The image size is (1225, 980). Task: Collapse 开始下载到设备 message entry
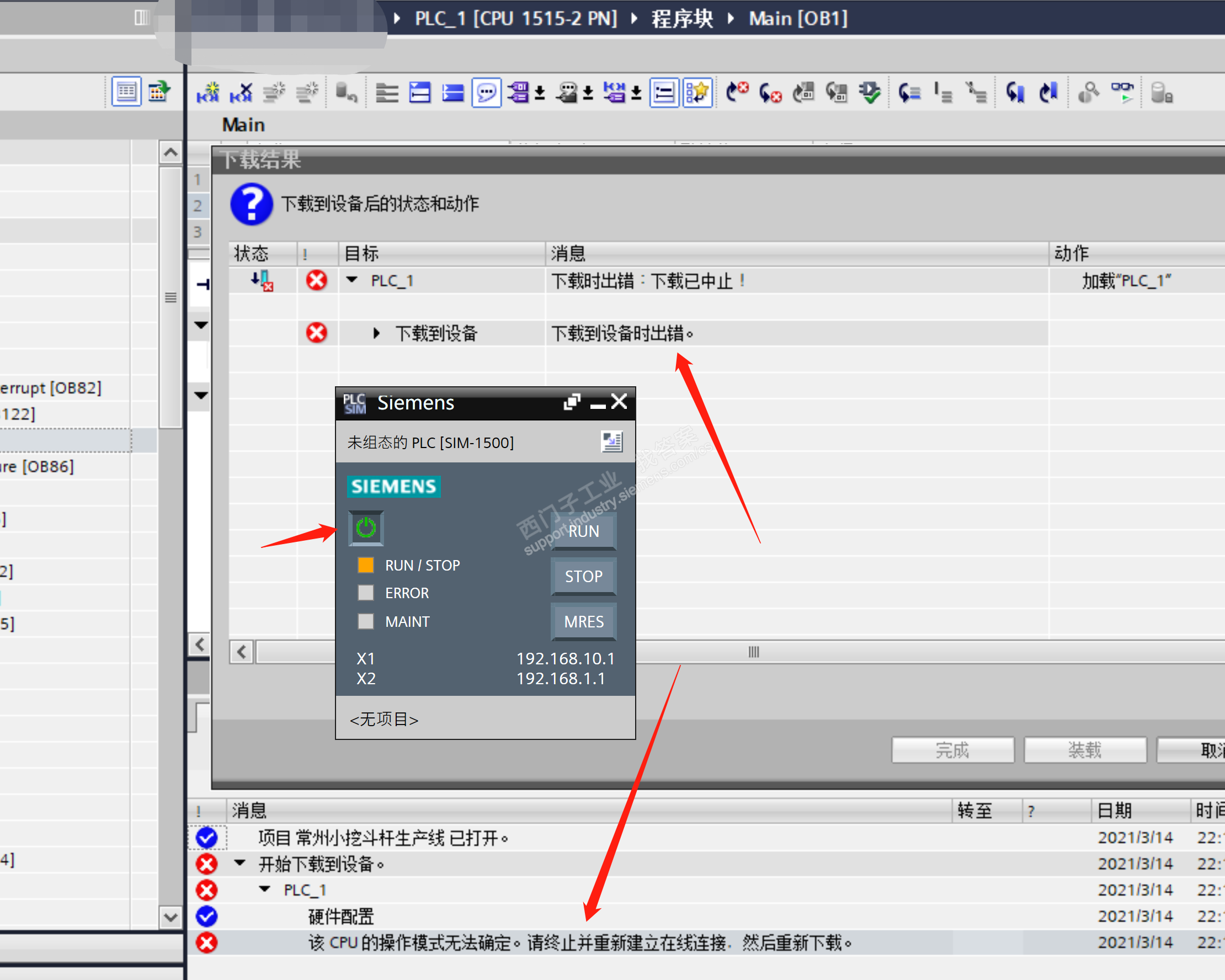(x=240, y=864)
